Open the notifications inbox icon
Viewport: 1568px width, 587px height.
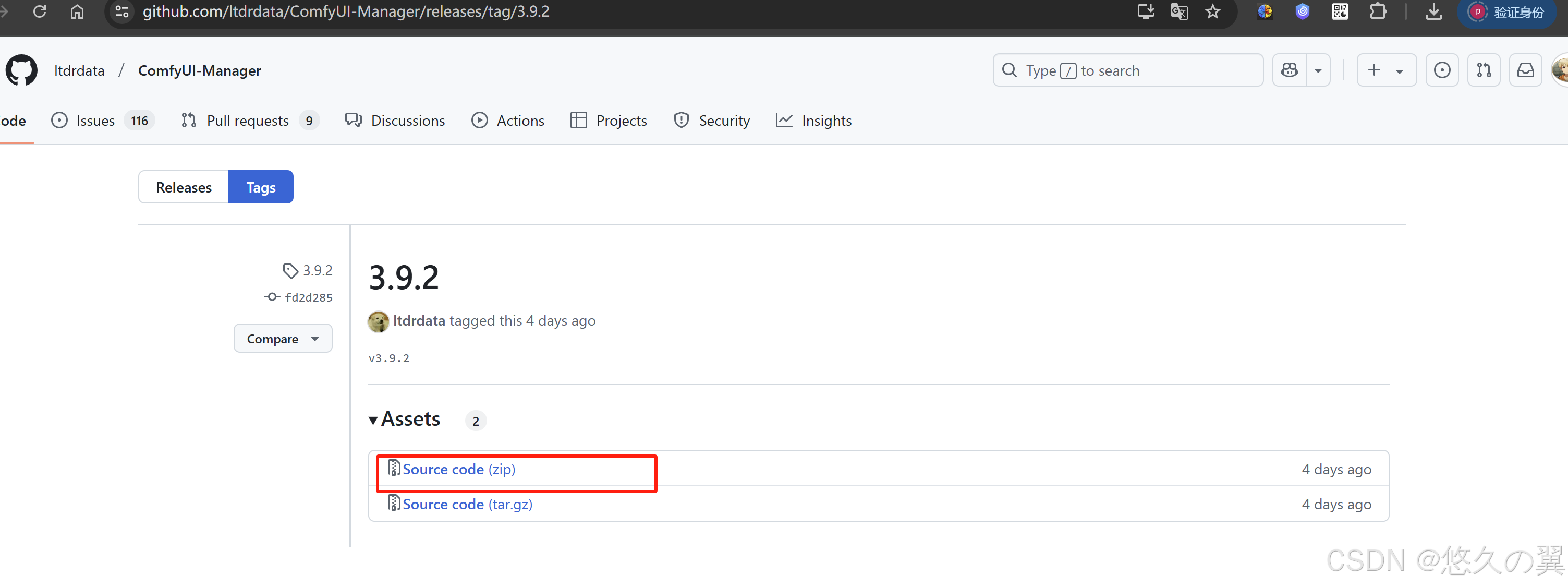[1525, 70]
